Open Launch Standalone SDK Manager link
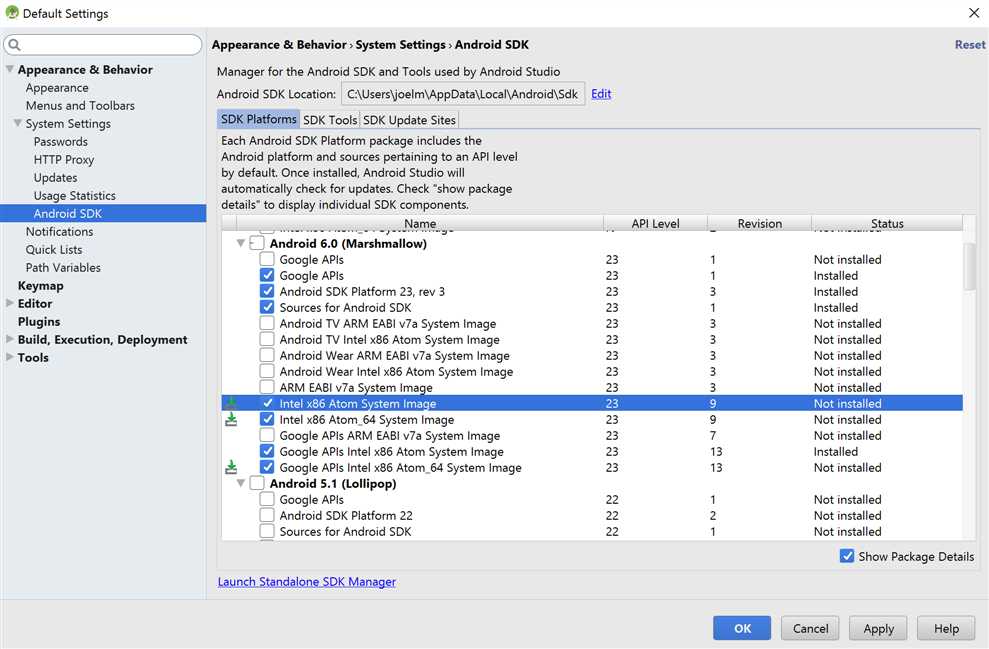 pos(307,582)
